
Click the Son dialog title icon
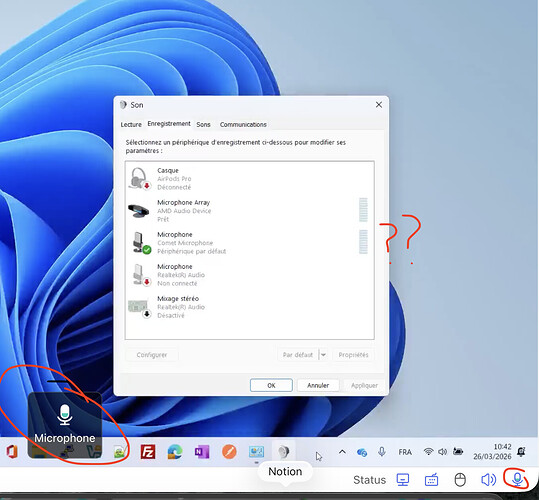click(x=123, y=105)
